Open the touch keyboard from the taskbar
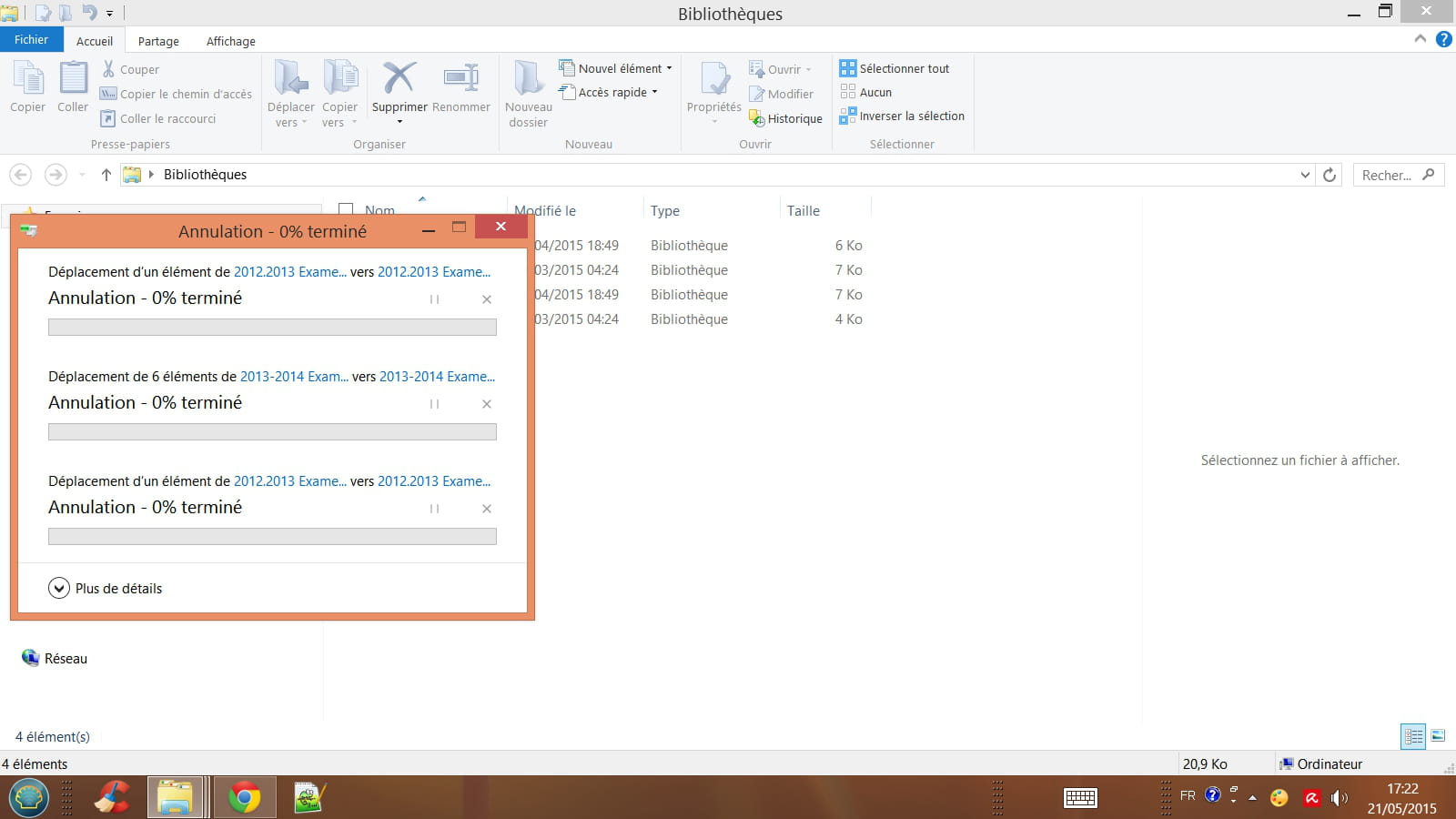This screenshot has width=1456, height=819. (1080, 798)
